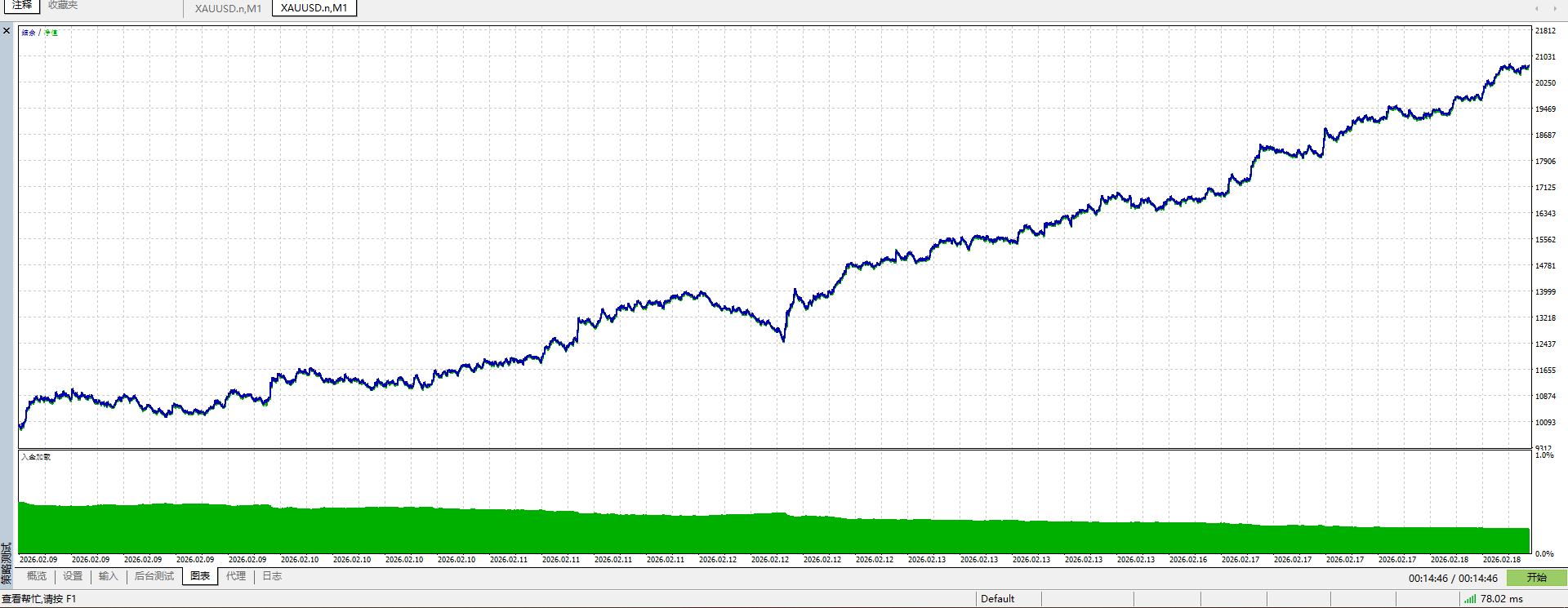The height and width of the screenshot is (608, 1568).
Task: Click the 13218 axis value
Action: [1545, 318]
